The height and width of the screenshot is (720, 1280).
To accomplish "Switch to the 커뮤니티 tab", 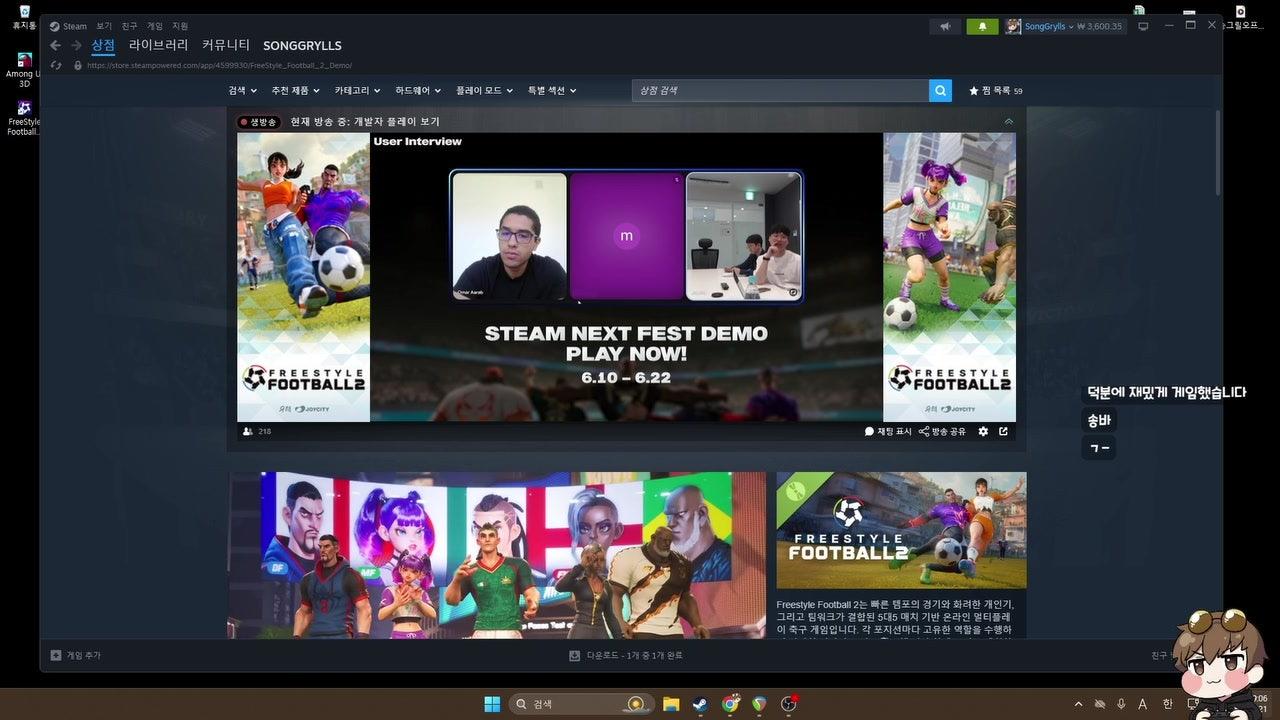I will (226, 45).
